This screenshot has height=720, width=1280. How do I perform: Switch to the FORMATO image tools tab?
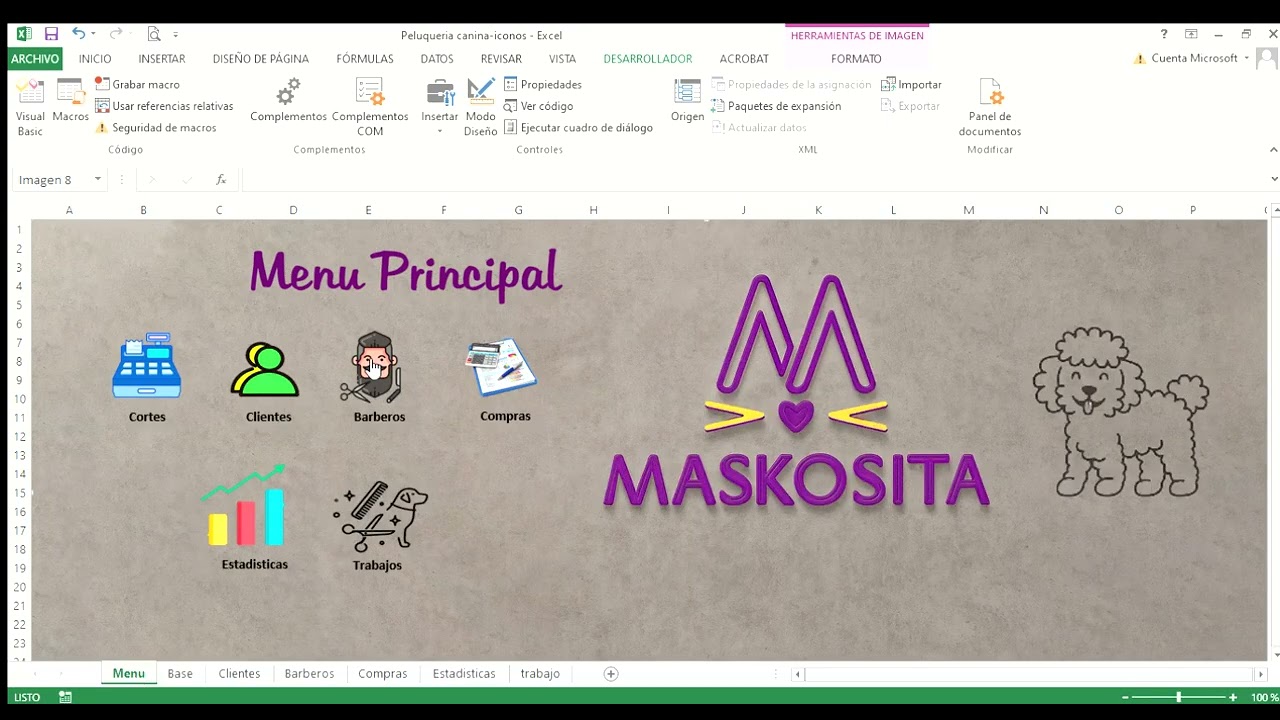[x=856, y=59]
